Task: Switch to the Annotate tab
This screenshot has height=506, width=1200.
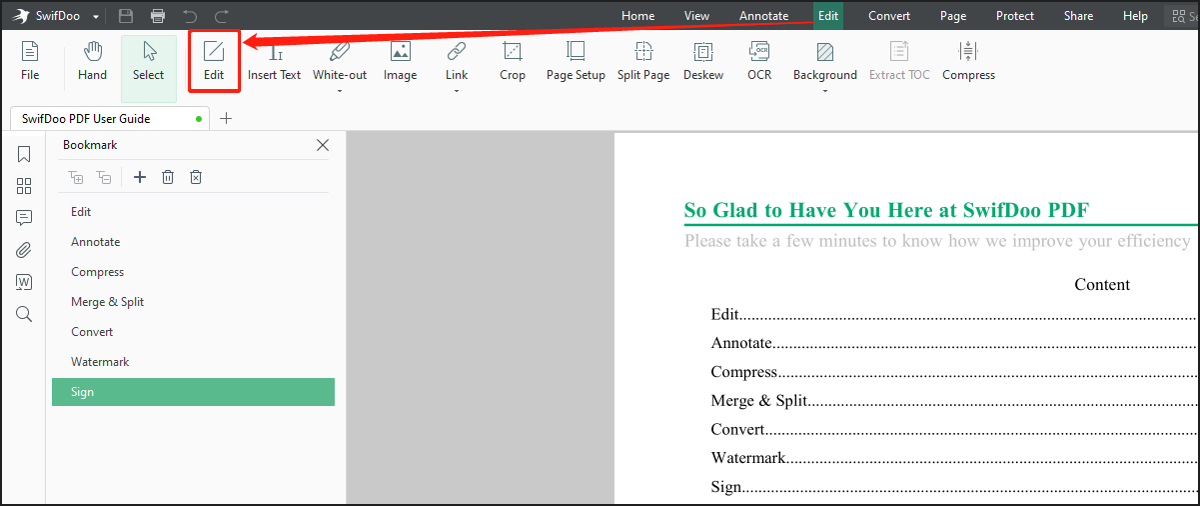Action: [764, 16]
